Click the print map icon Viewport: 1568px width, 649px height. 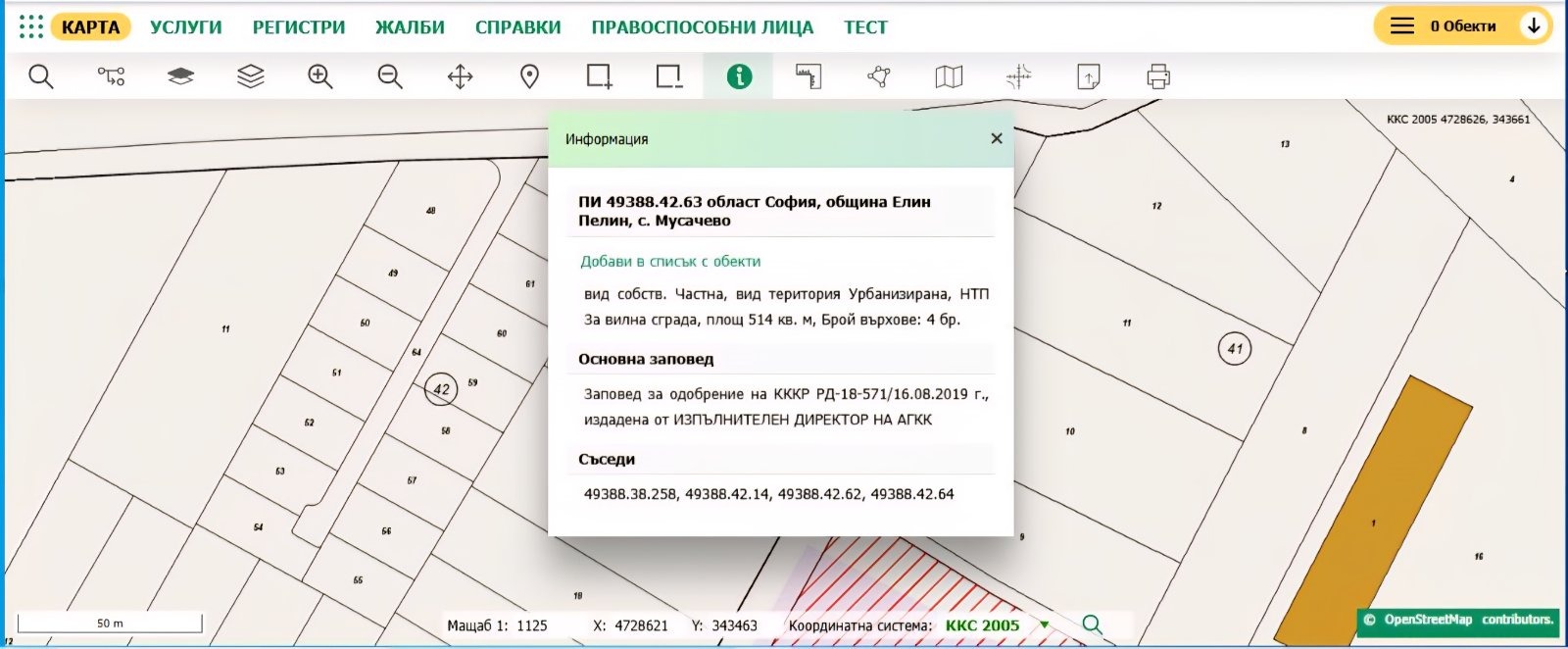click(1158, 76)
